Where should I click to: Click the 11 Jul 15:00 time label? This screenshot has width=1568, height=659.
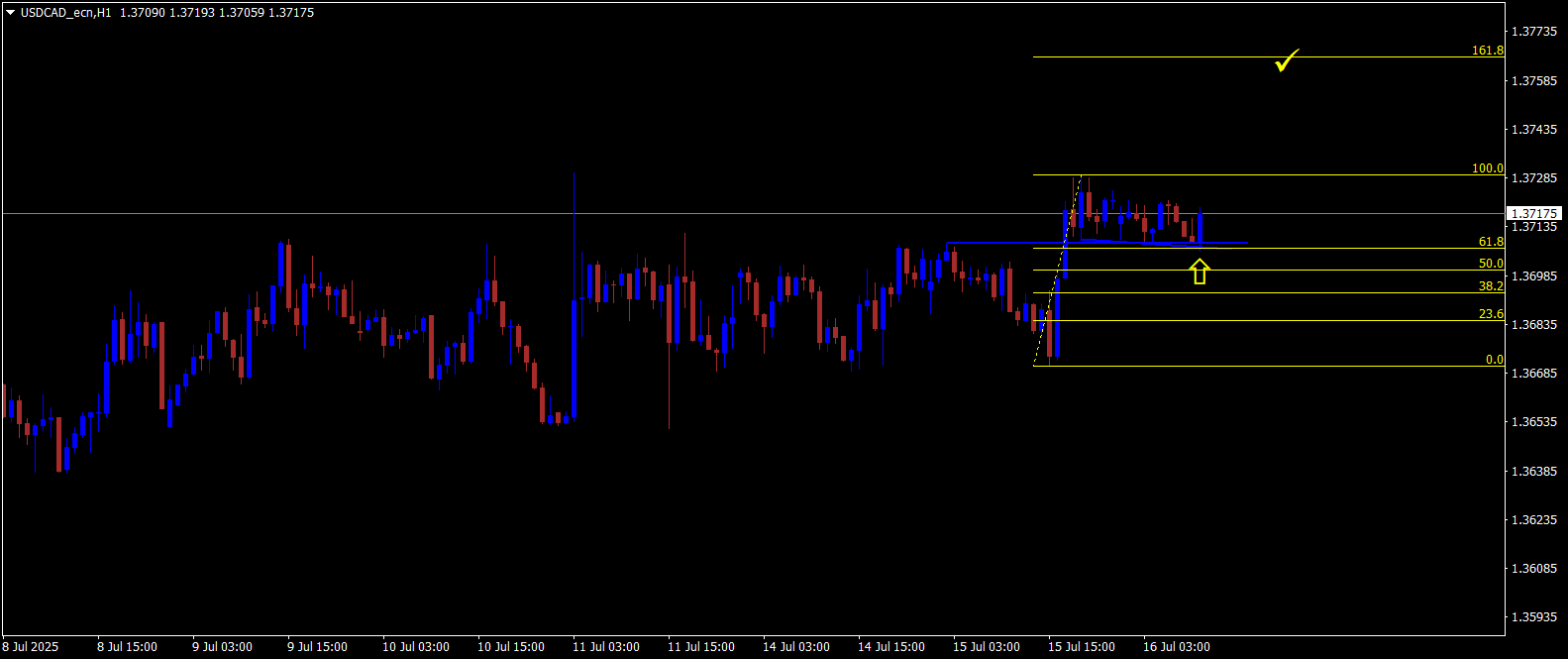(x=701, y=647)
